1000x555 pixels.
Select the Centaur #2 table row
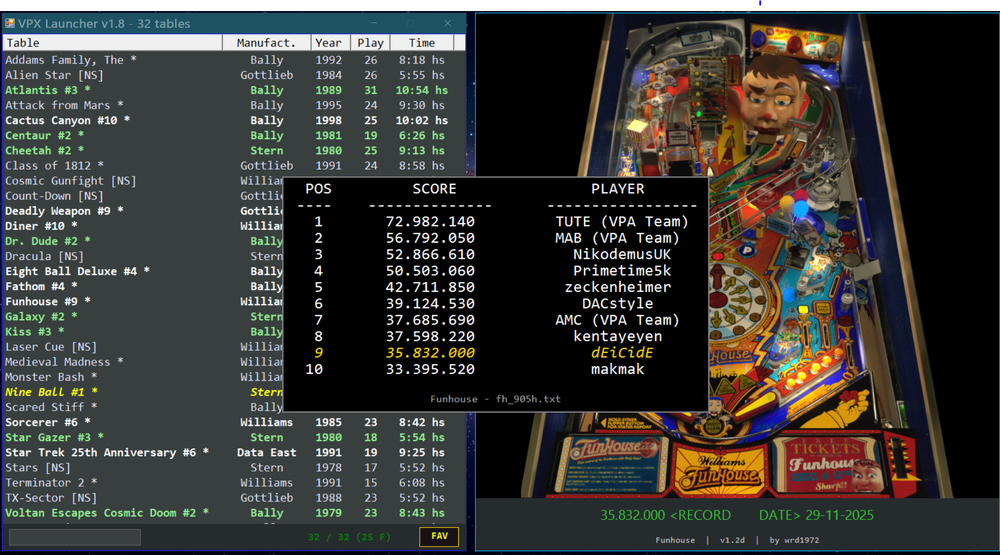click(234, 136)
